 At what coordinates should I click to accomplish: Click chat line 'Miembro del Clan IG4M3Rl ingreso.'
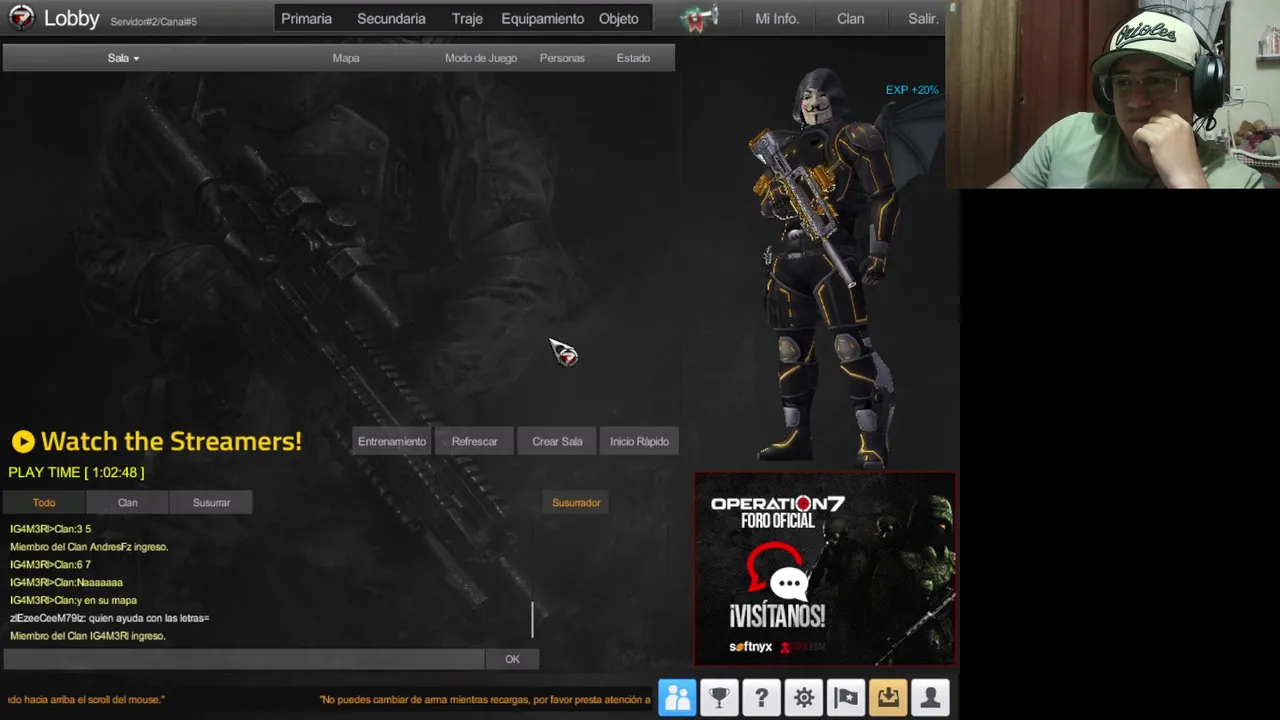[x=87, y=636]
